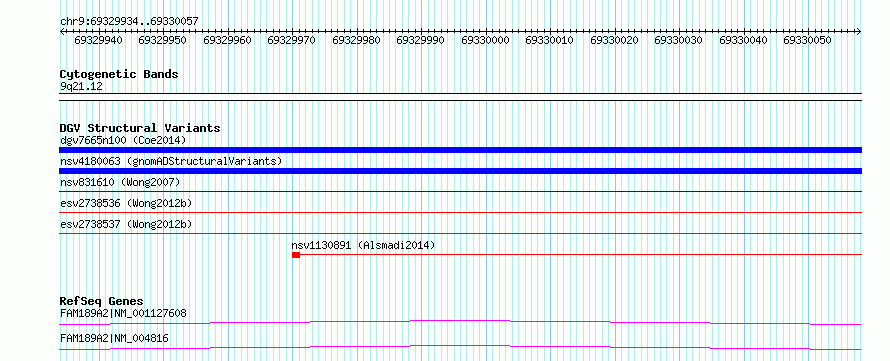890x361 pixels.
Task: Open transcript FAM189A2|NM_004816
Action: (x=114, y=339)
